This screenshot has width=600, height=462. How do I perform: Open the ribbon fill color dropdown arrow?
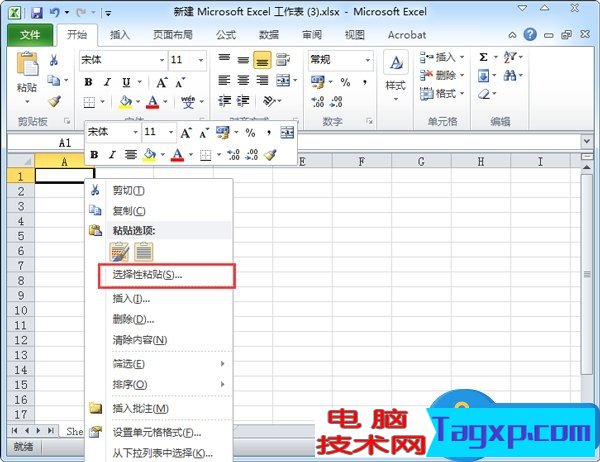click(138, 102)
